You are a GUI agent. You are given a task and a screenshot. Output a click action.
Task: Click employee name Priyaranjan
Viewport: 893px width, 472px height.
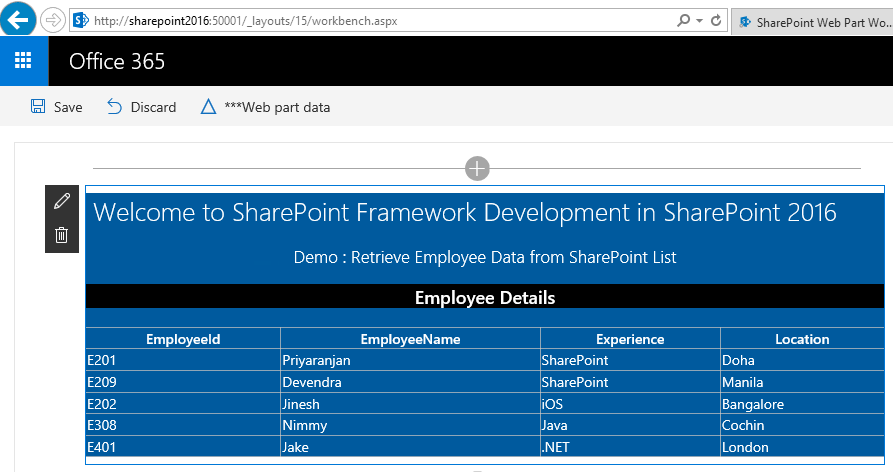(x=316, y=360)
